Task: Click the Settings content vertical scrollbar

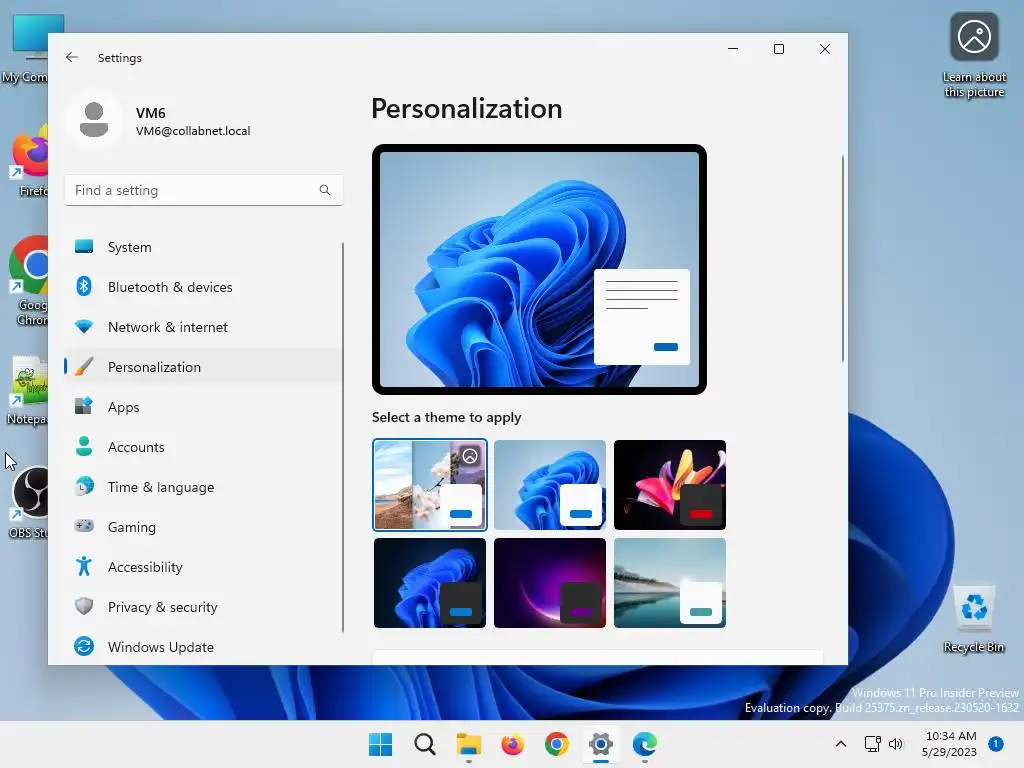Action: coord(842,258)
